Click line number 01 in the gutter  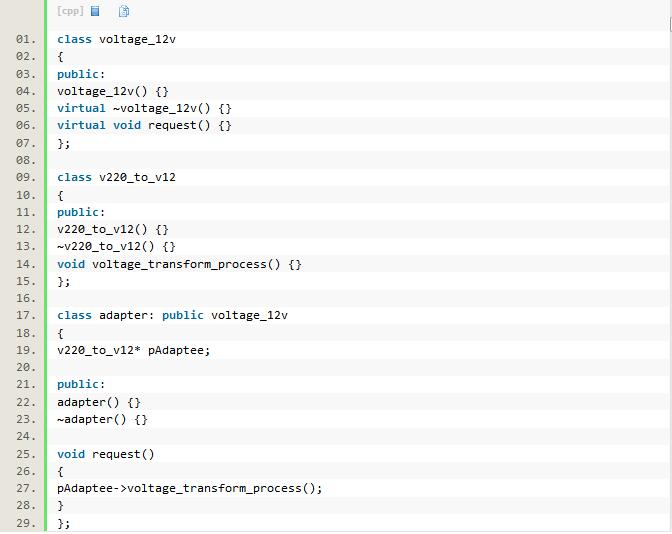pyautogui.click(x=26, y=39)
